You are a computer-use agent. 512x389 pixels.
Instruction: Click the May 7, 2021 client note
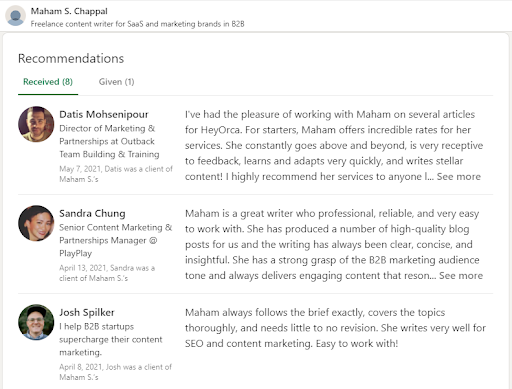[x=116, y=174]
